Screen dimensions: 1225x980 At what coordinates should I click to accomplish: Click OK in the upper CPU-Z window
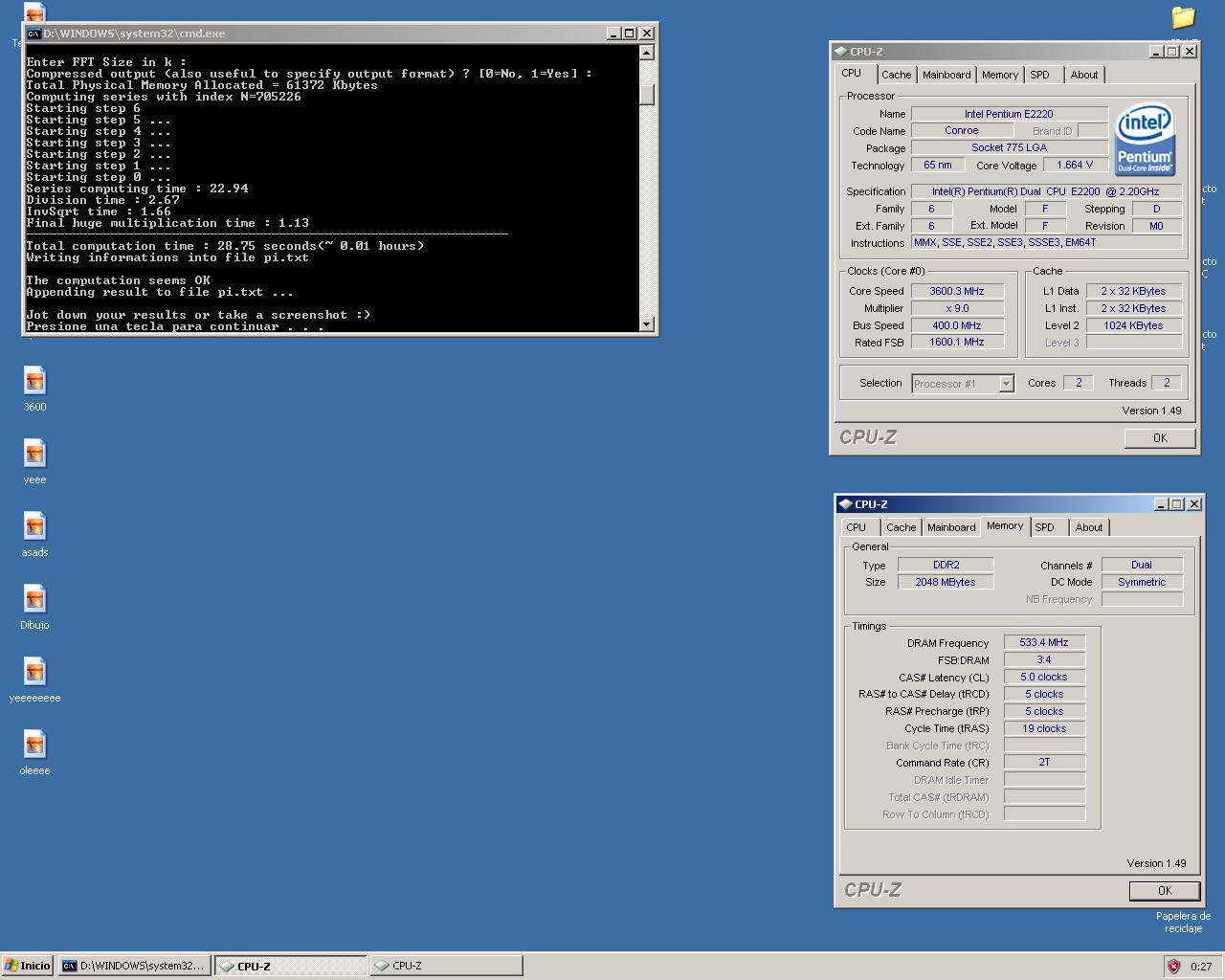(1160, 438)
